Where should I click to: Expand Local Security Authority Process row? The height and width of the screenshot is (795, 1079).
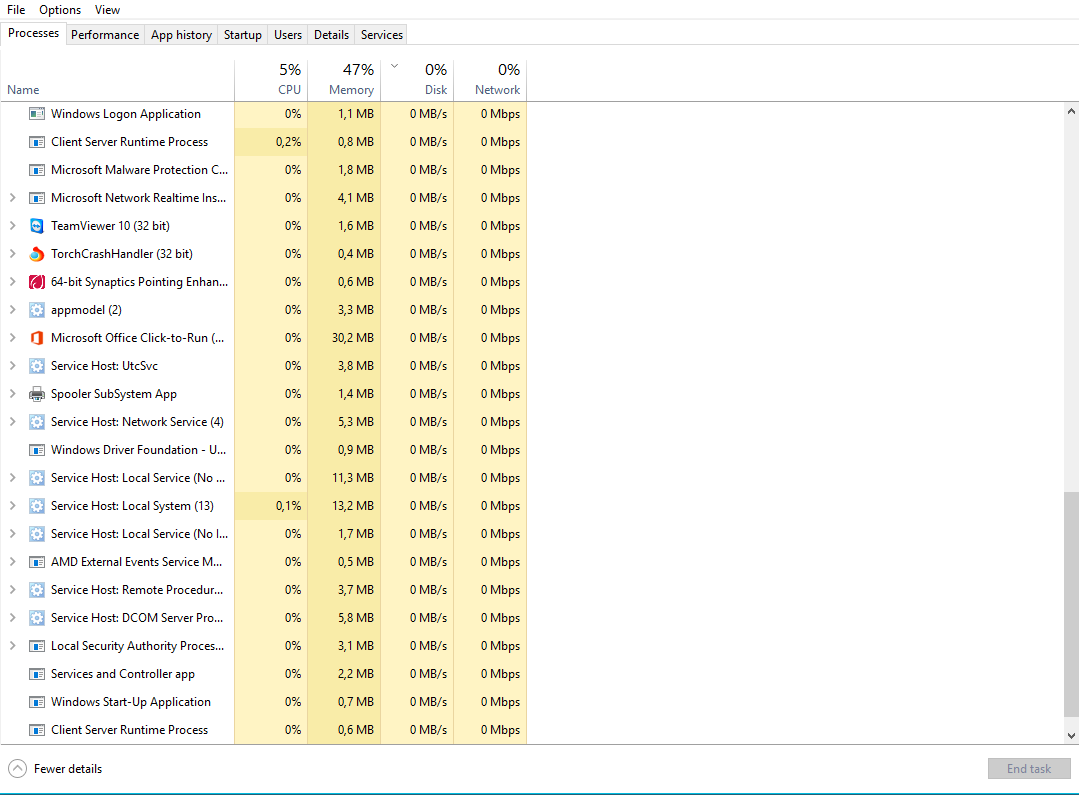coord(12,646)
